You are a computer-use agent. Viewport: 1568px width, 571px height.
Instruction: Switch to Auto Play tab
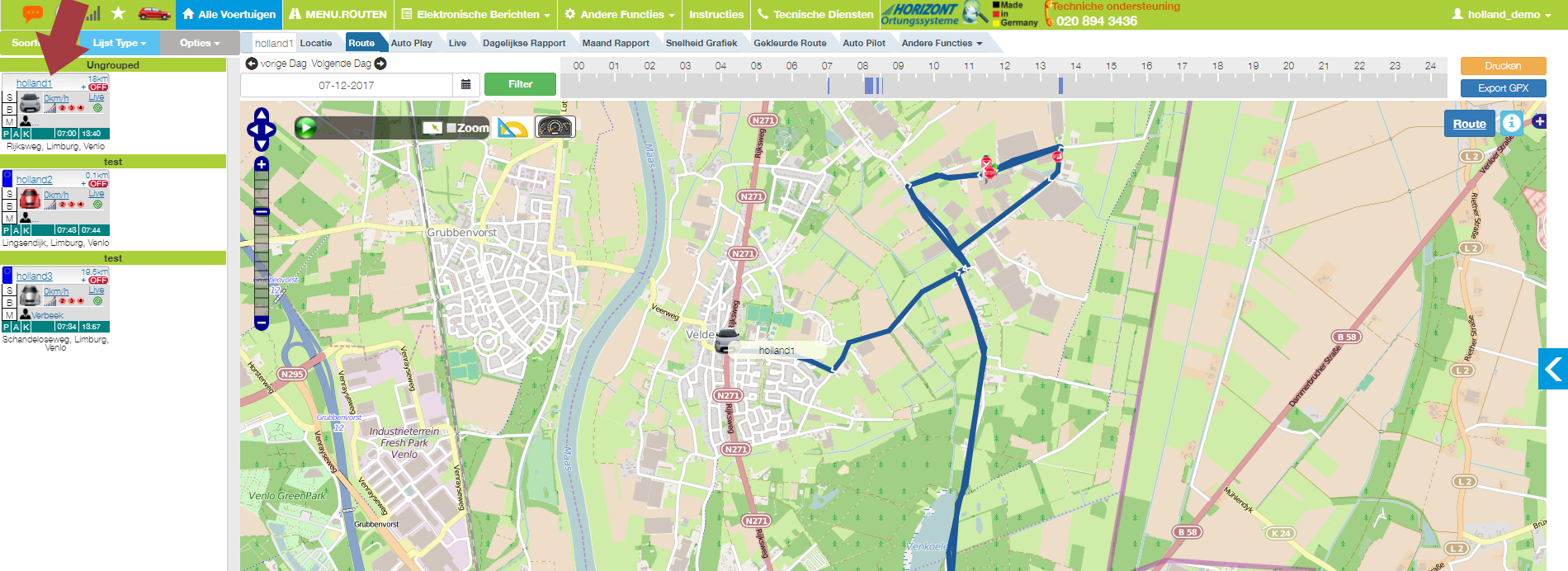pyautogui.click(x=411, y=43)
